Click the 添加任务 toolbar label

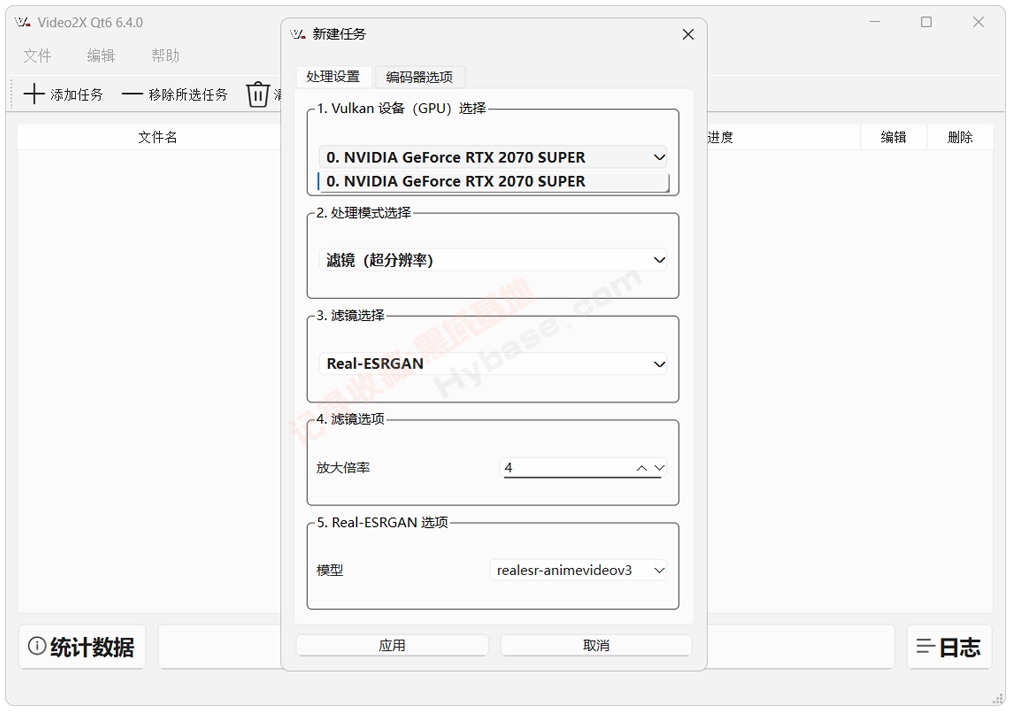77,95
